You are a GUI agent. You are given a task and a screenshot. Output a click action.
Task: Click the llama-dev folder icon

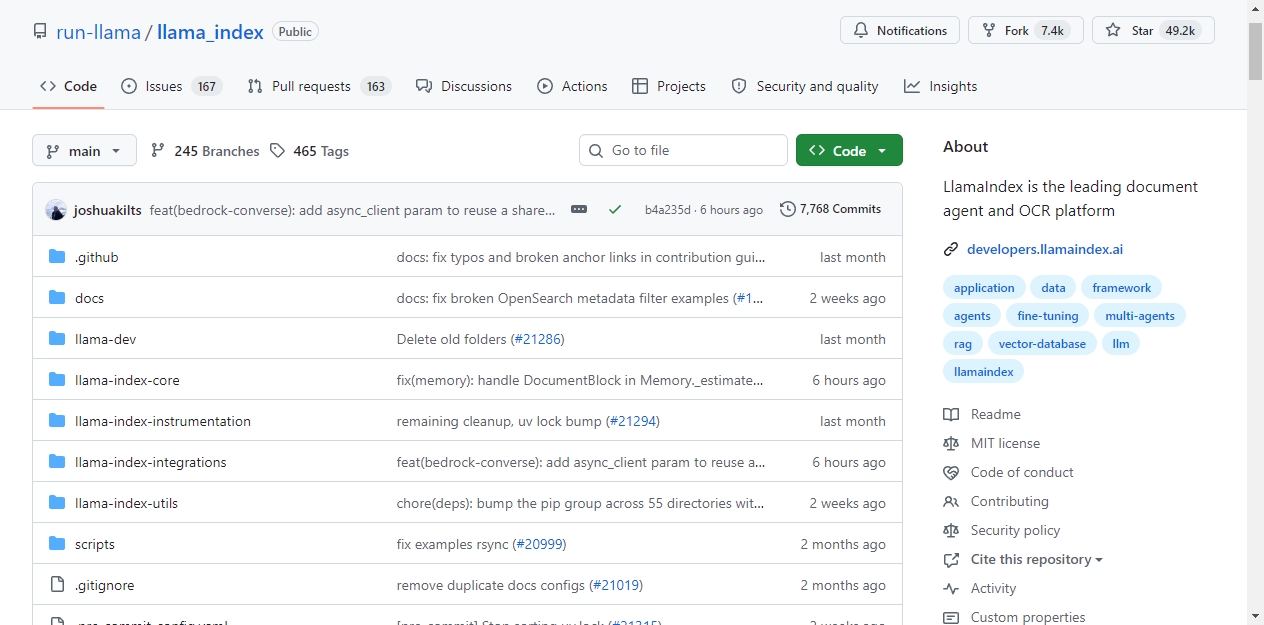click(x=57, y=339)
